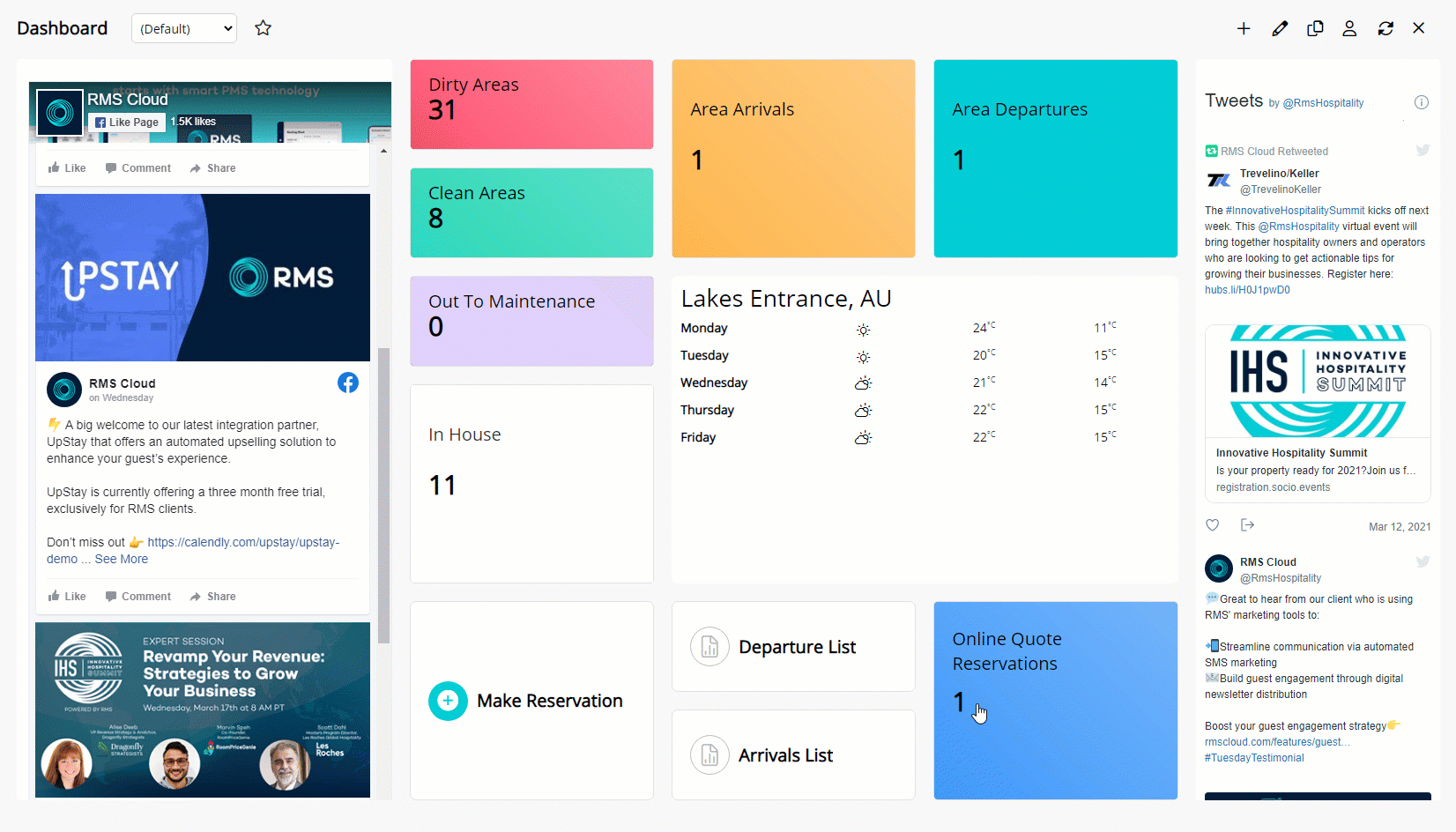The image size is (1456, 832).
Task: Open the In House tile
Action: (531, 484)
